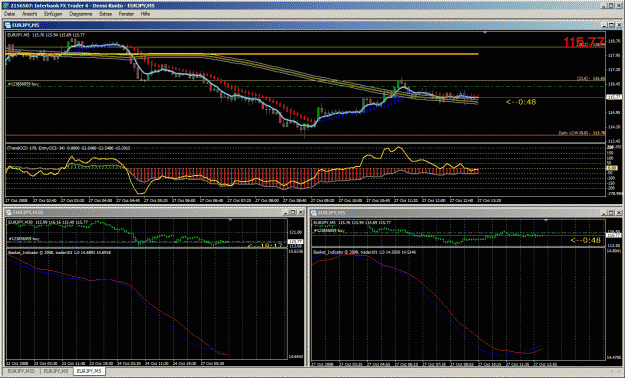The width and height of the screenshot is (625, 378).
Task: Click the Basket_Indicator label in the M30 window
Action: (x=59, y=252)
